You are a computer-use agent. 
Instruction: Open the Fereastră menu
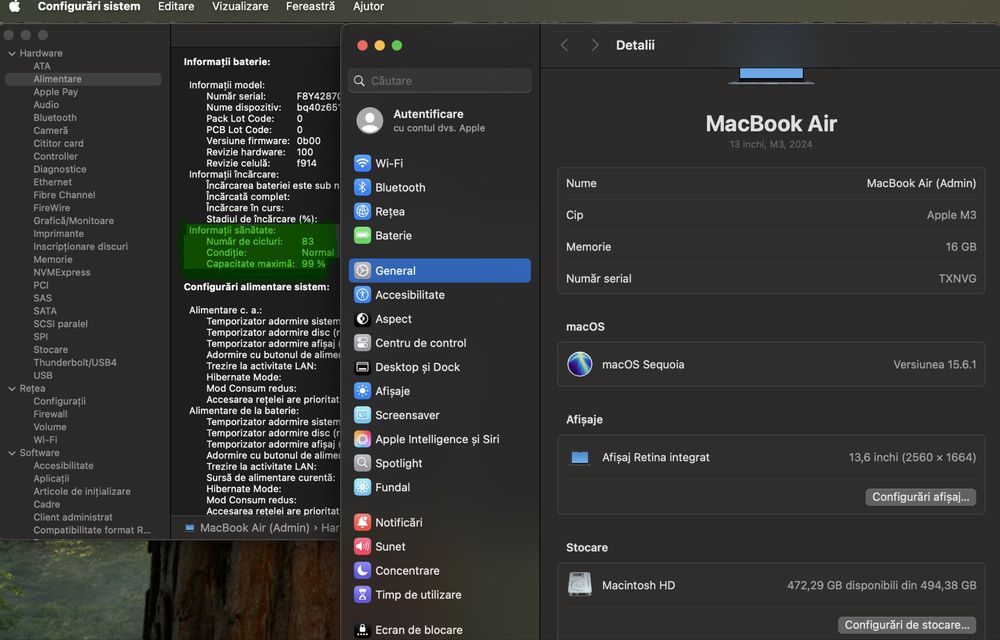click(x=311, y=6)
